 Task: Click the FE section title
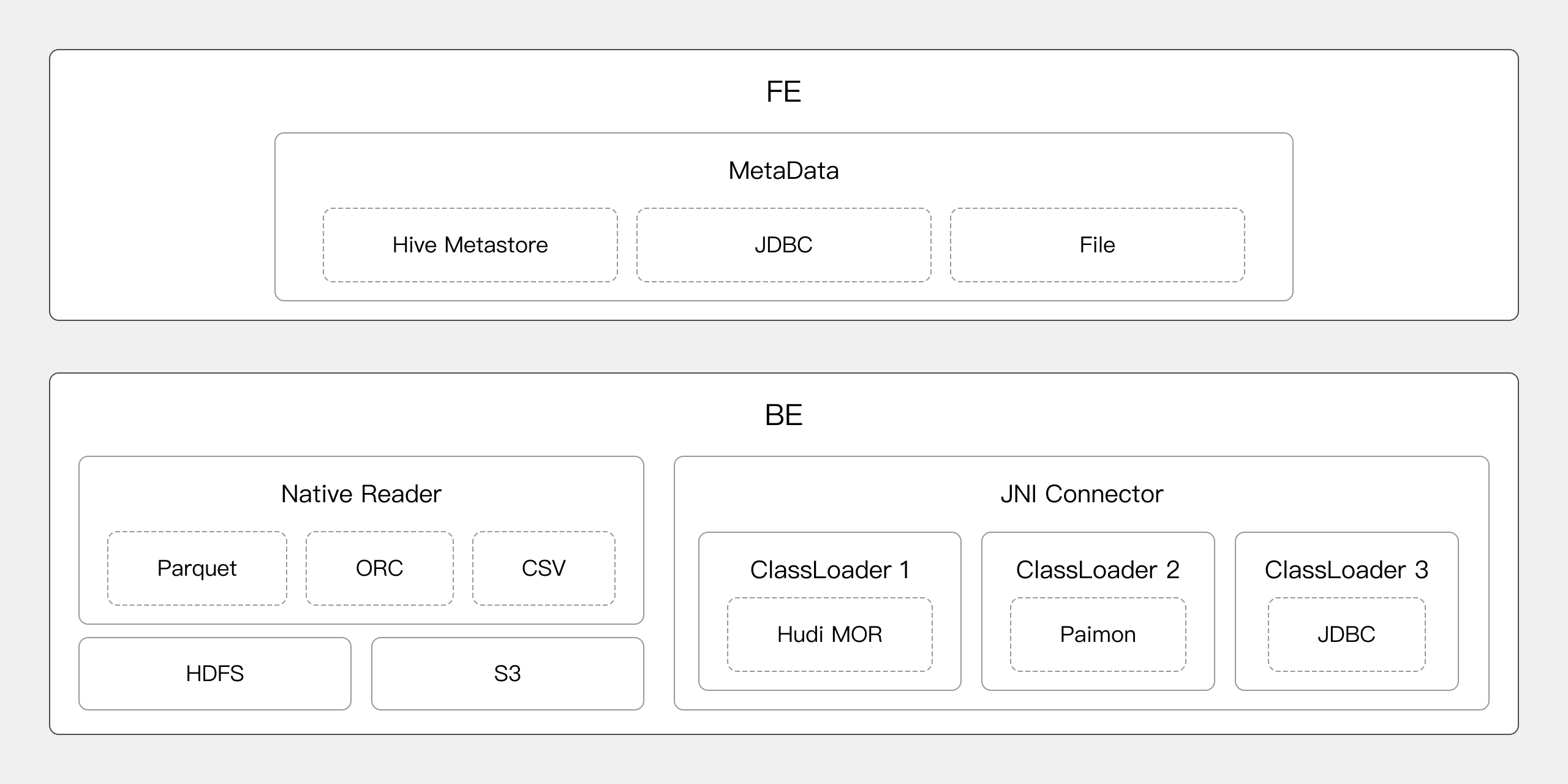point(783,92)
